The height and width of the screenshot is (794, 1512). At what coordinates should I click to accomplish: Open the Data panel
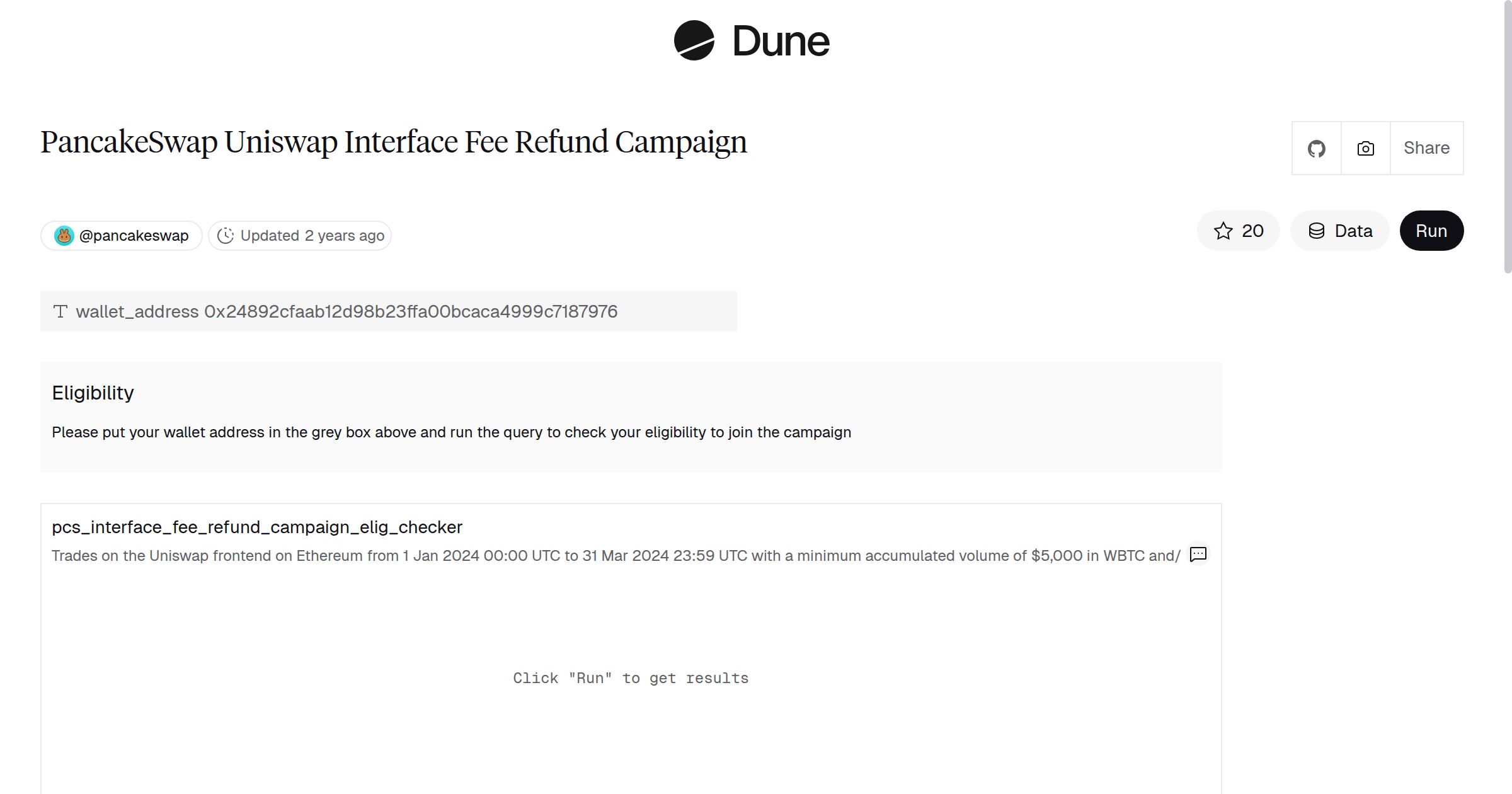[1340, 231]
